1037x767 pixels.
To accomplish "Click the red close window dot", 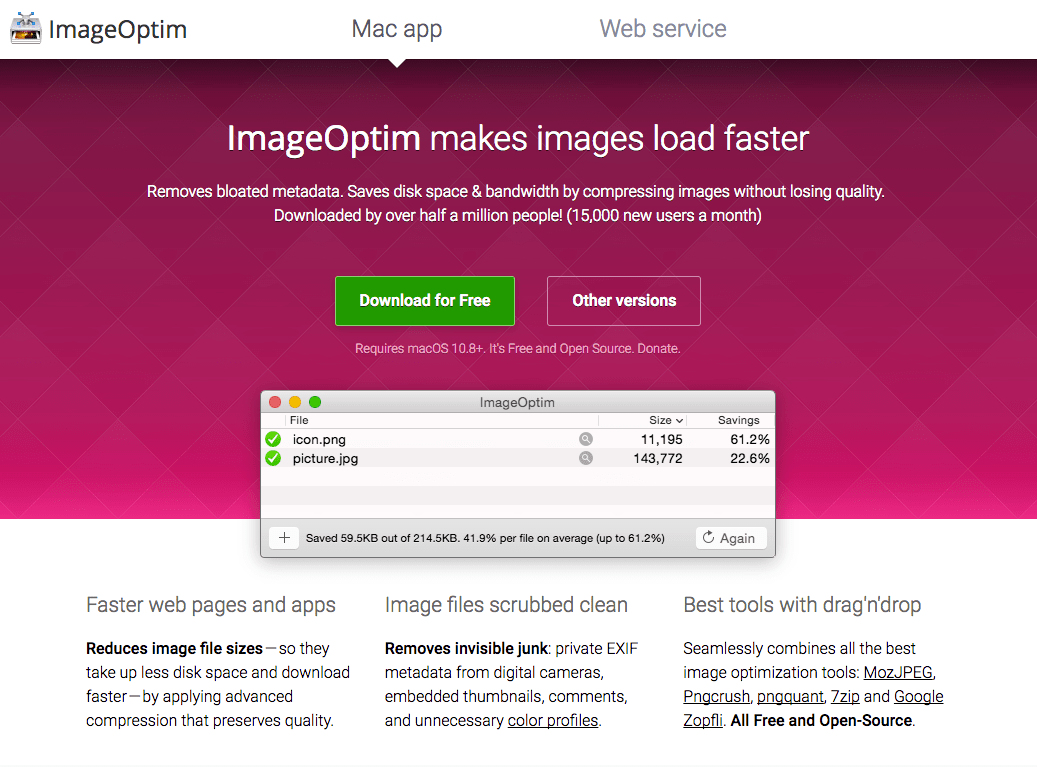I will pyautogui.click(x=275, y=402).
